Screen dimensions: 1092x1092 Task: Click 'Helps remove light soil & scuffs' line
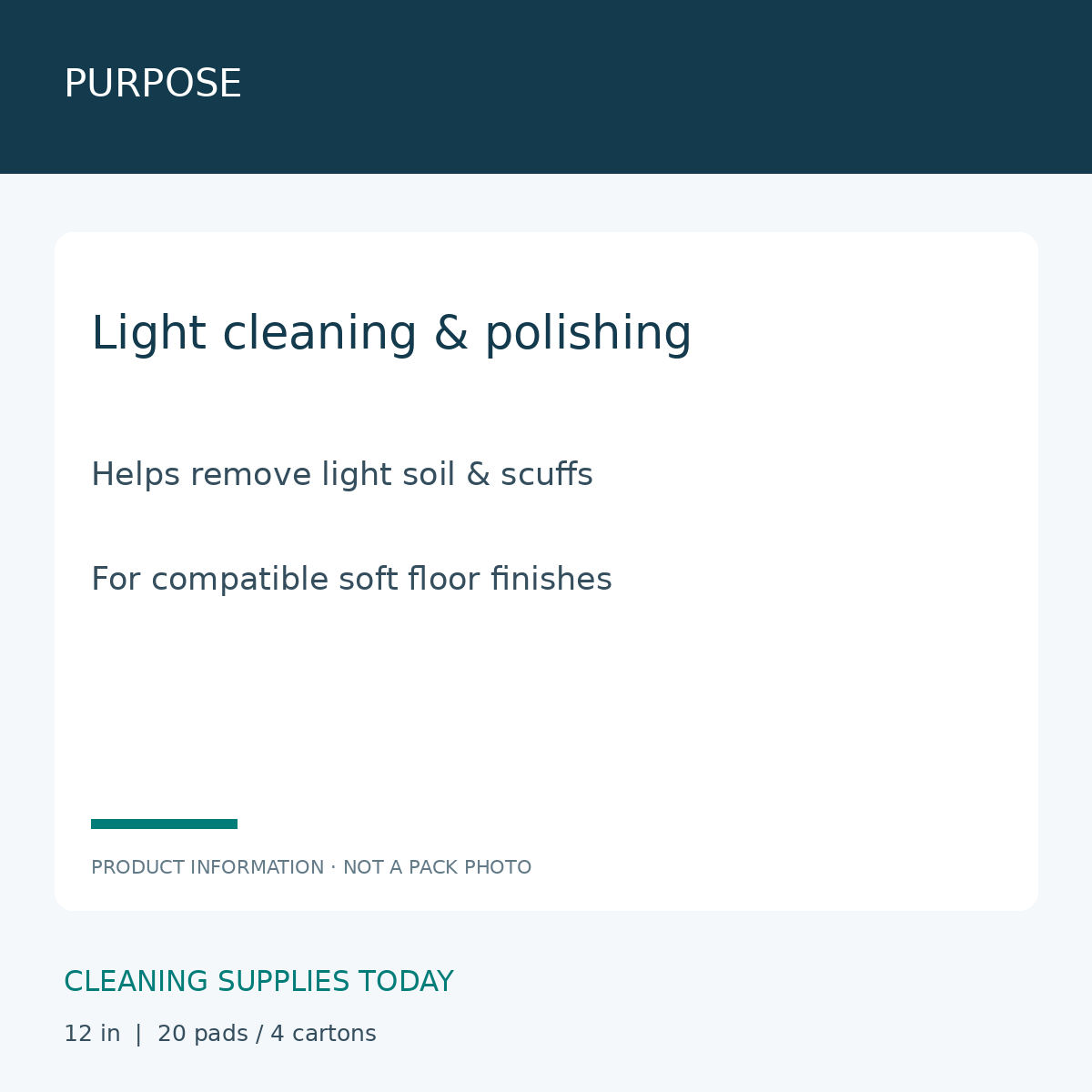[342, 475]
